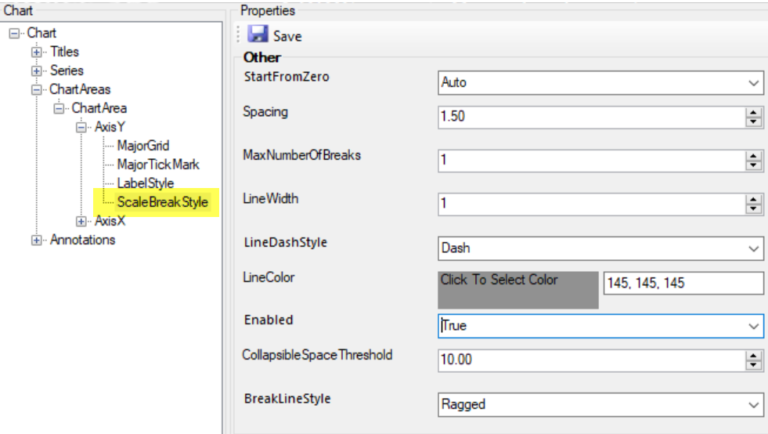The width and height of the screenshot is (768, 434).
Task: Decrease MaxNumberOfBreaks with down arrow
Action: (x=753, y=165)
